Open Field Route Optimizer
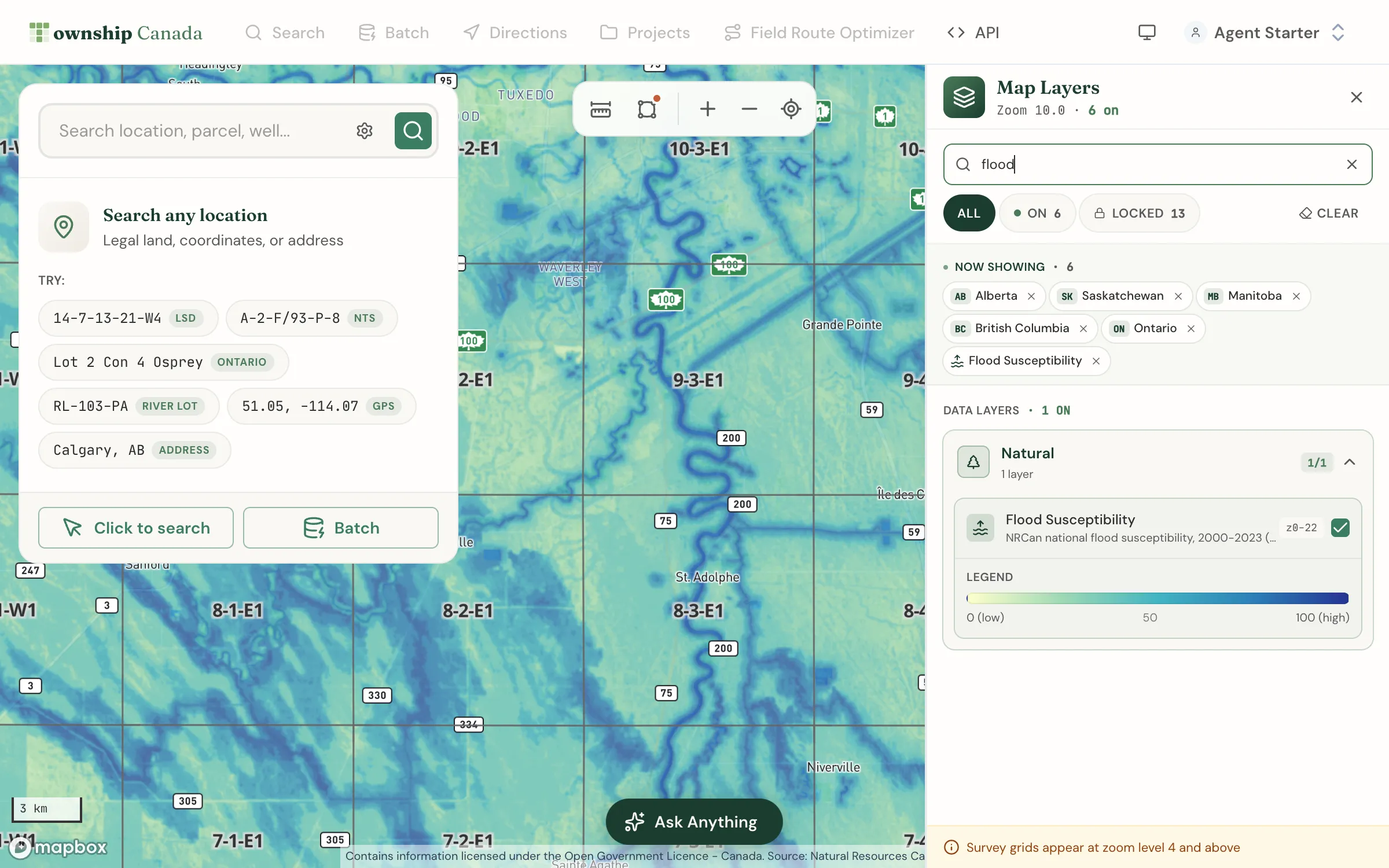 (x=819, y=32)
